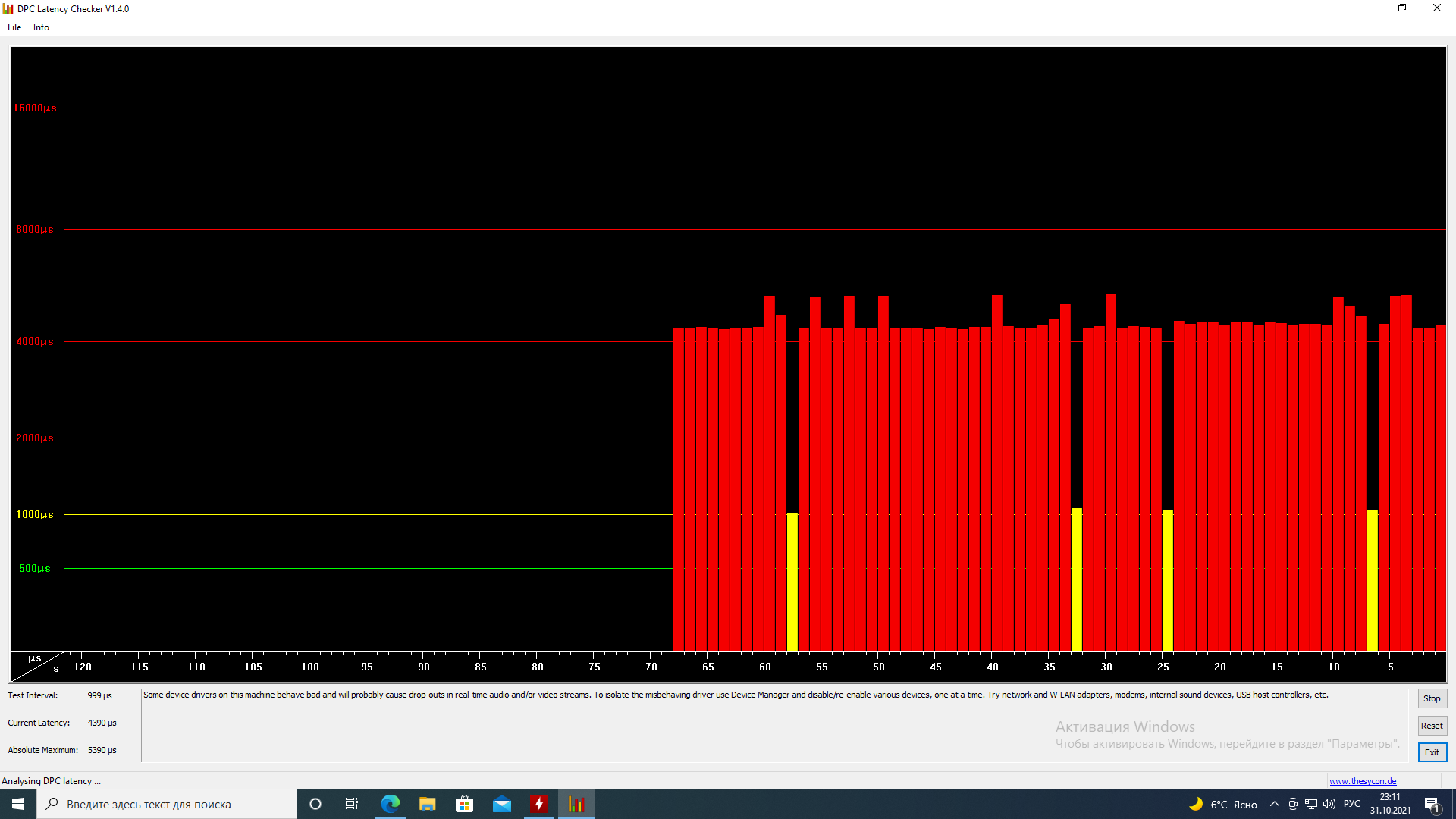The height and width of the screenshot is (819, 1456).
Task: Open Microsoft Store taskbar icon
Action: (464, 804)
